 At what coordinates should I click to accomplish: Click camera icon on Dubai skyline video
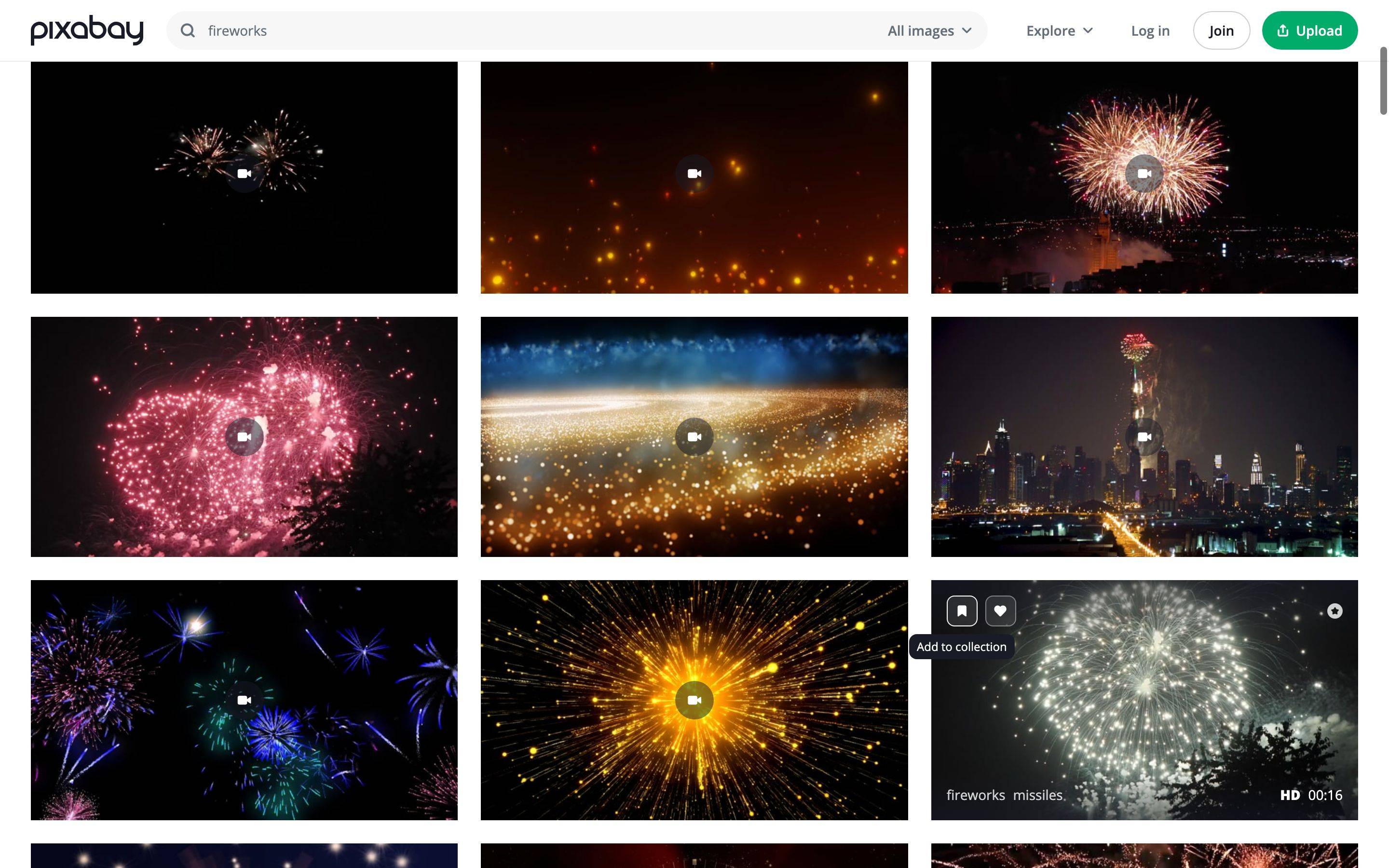point(1144,437)
